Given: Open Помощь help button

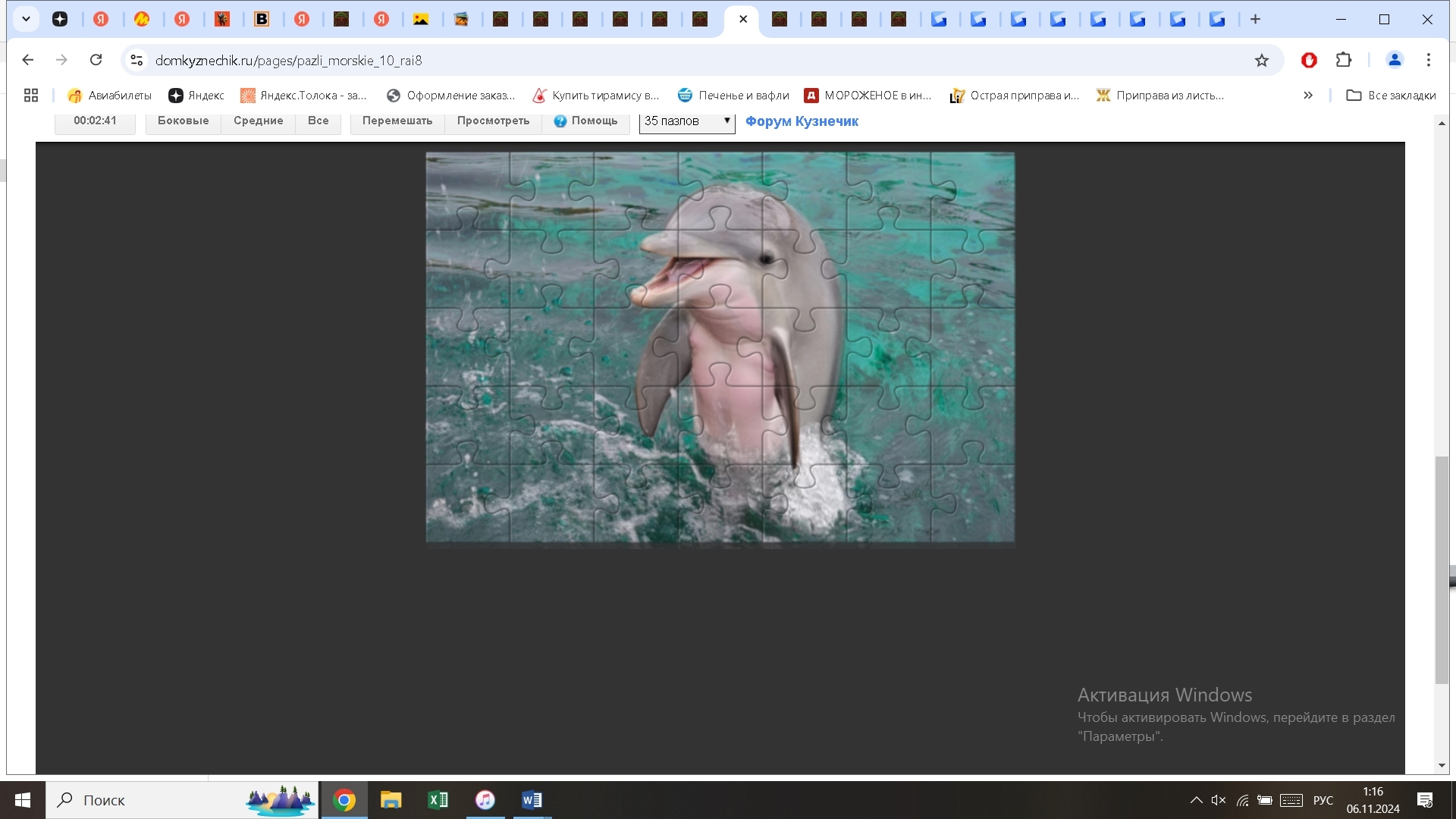Looking at the screenshot, I should [x=585, y=121].
